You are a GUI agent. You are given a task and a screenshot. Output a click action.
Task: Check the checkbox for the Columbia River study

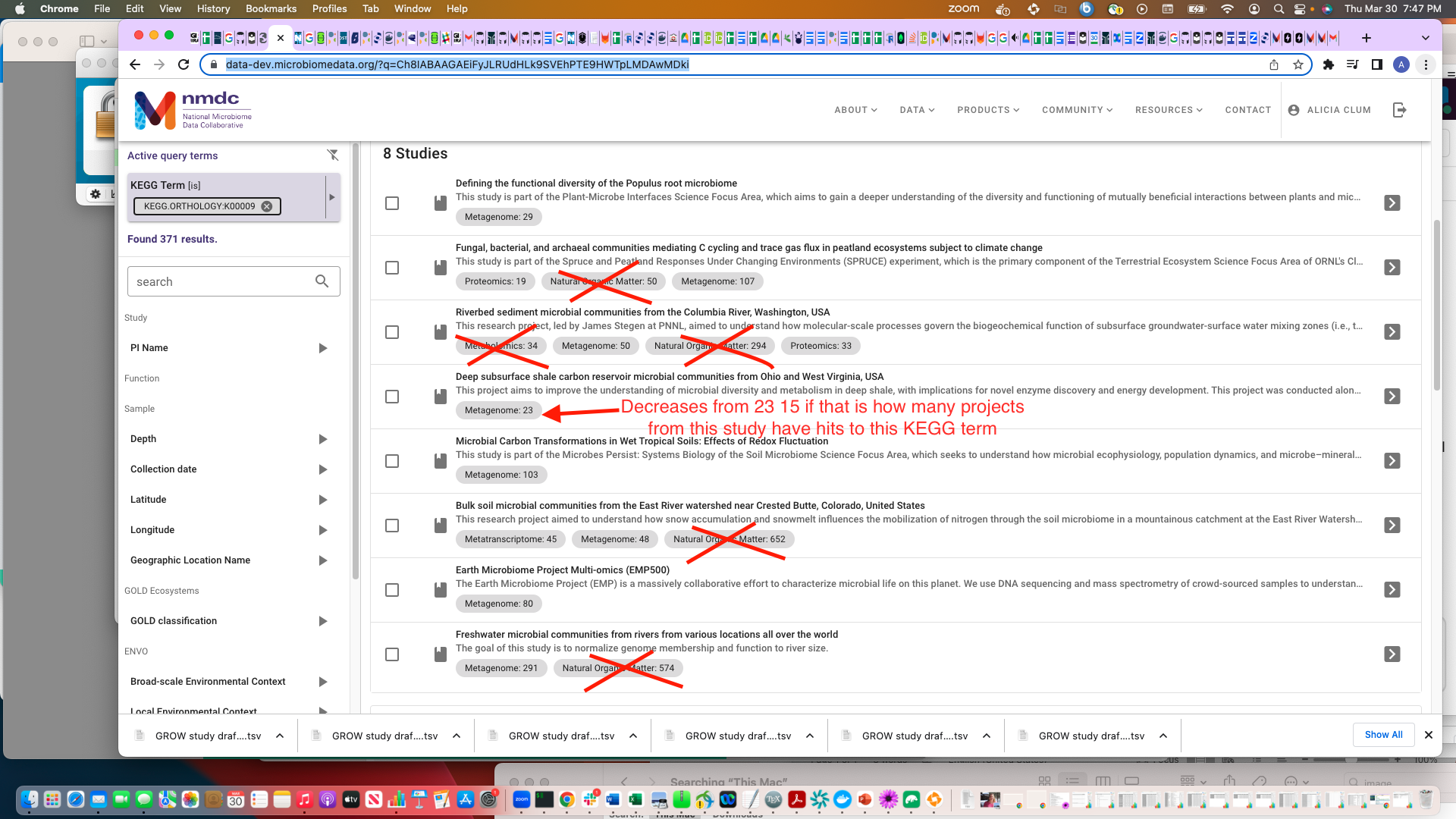click(392, 332)
